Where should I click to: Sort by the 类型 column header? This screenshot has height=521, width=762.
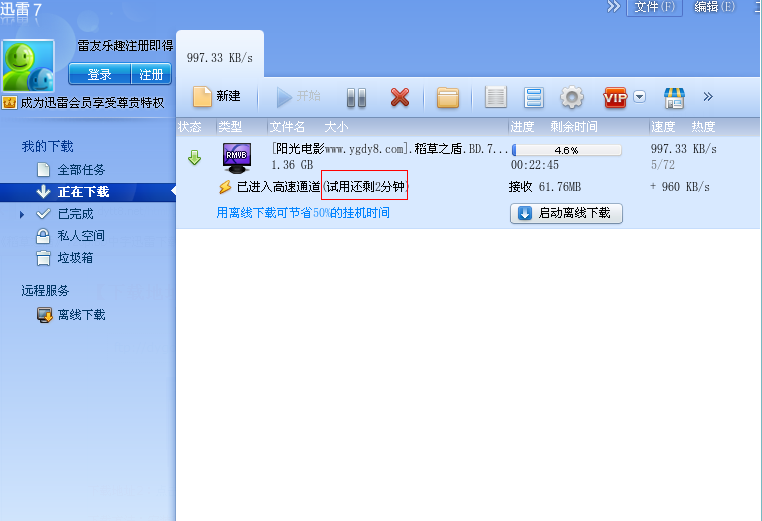point(230,127)
